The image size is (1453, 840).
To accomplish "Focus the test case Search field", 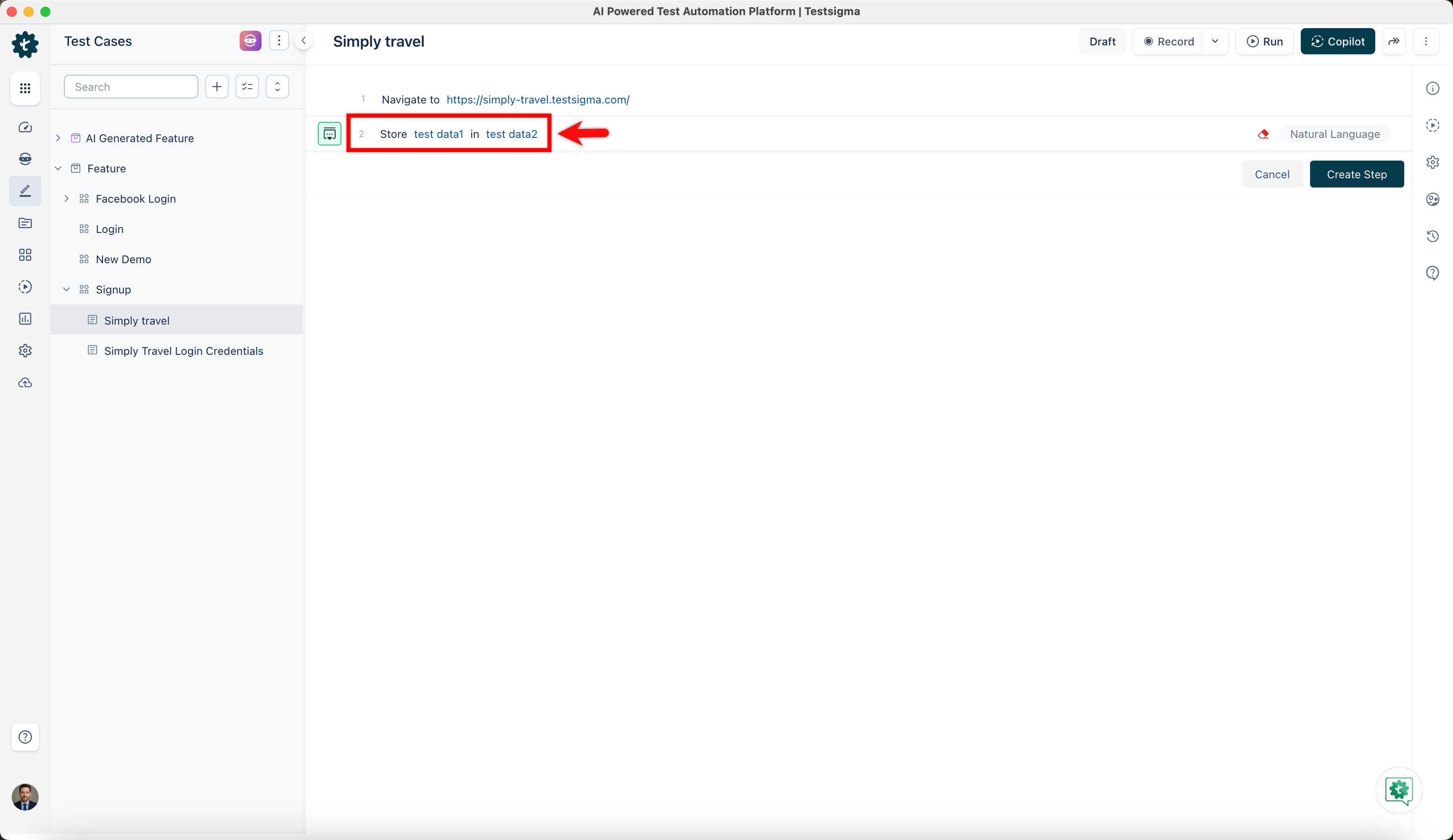I will (x=131, y=87).
